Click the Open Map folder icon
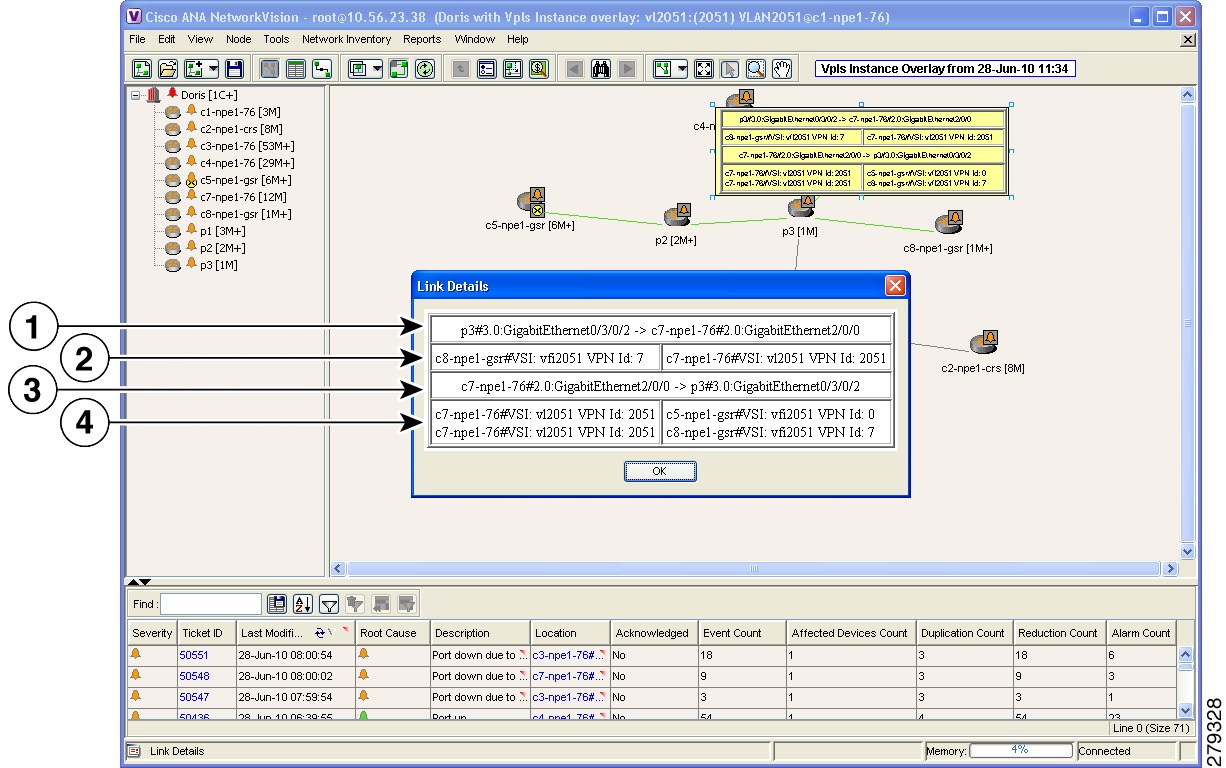The width and height of the screenshot is (1226, 768). coord(168,69)
